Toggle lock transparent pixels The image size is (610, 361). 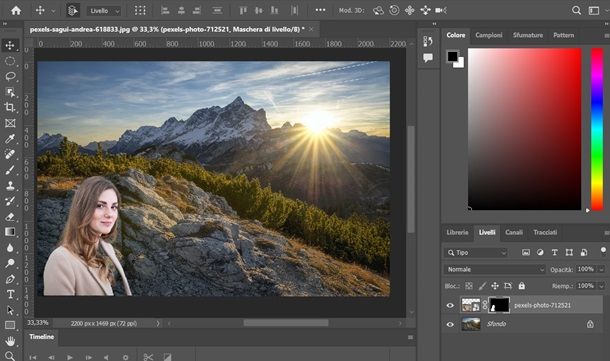tap(469, 286)
